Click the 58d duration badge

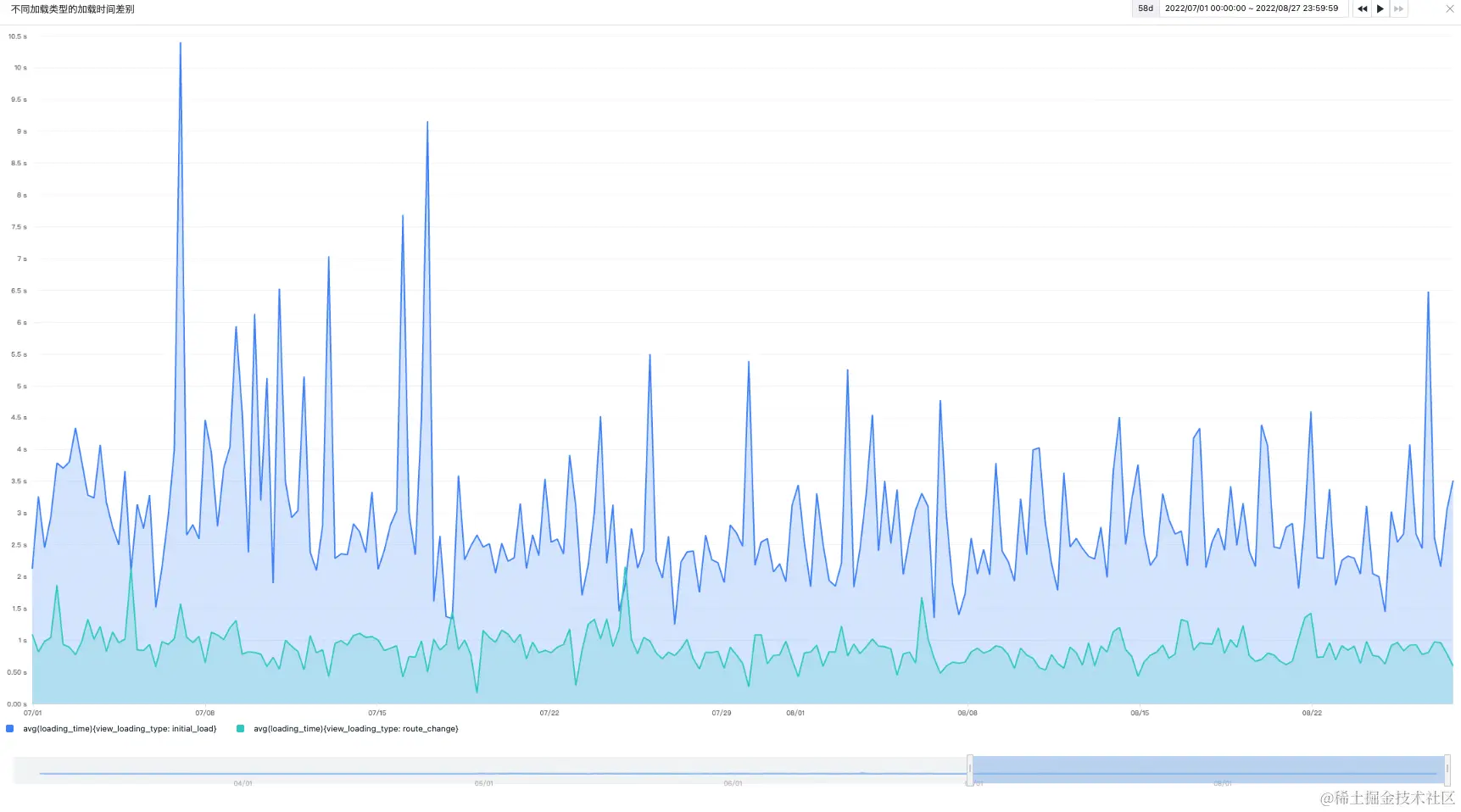click(1146, 8)
